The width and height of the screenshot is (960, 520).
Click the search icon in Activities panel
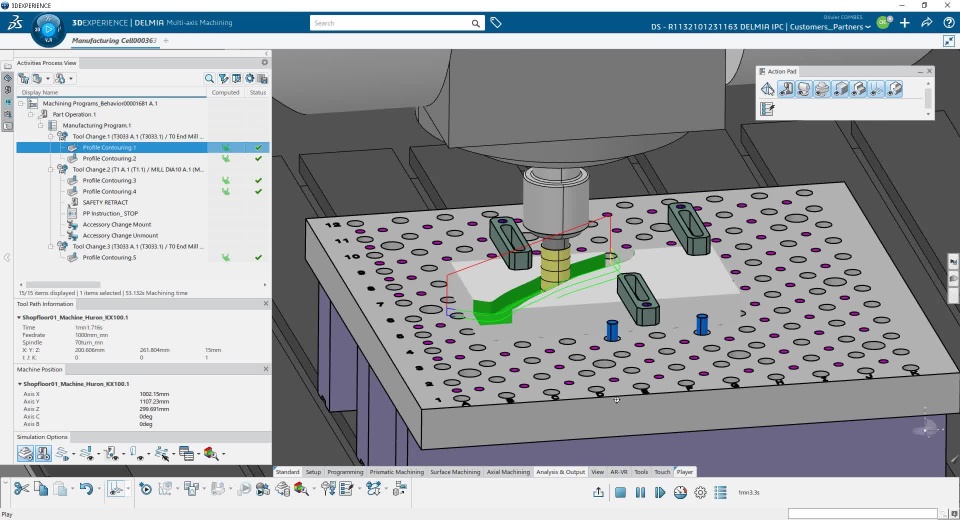[x=209, y=78]
